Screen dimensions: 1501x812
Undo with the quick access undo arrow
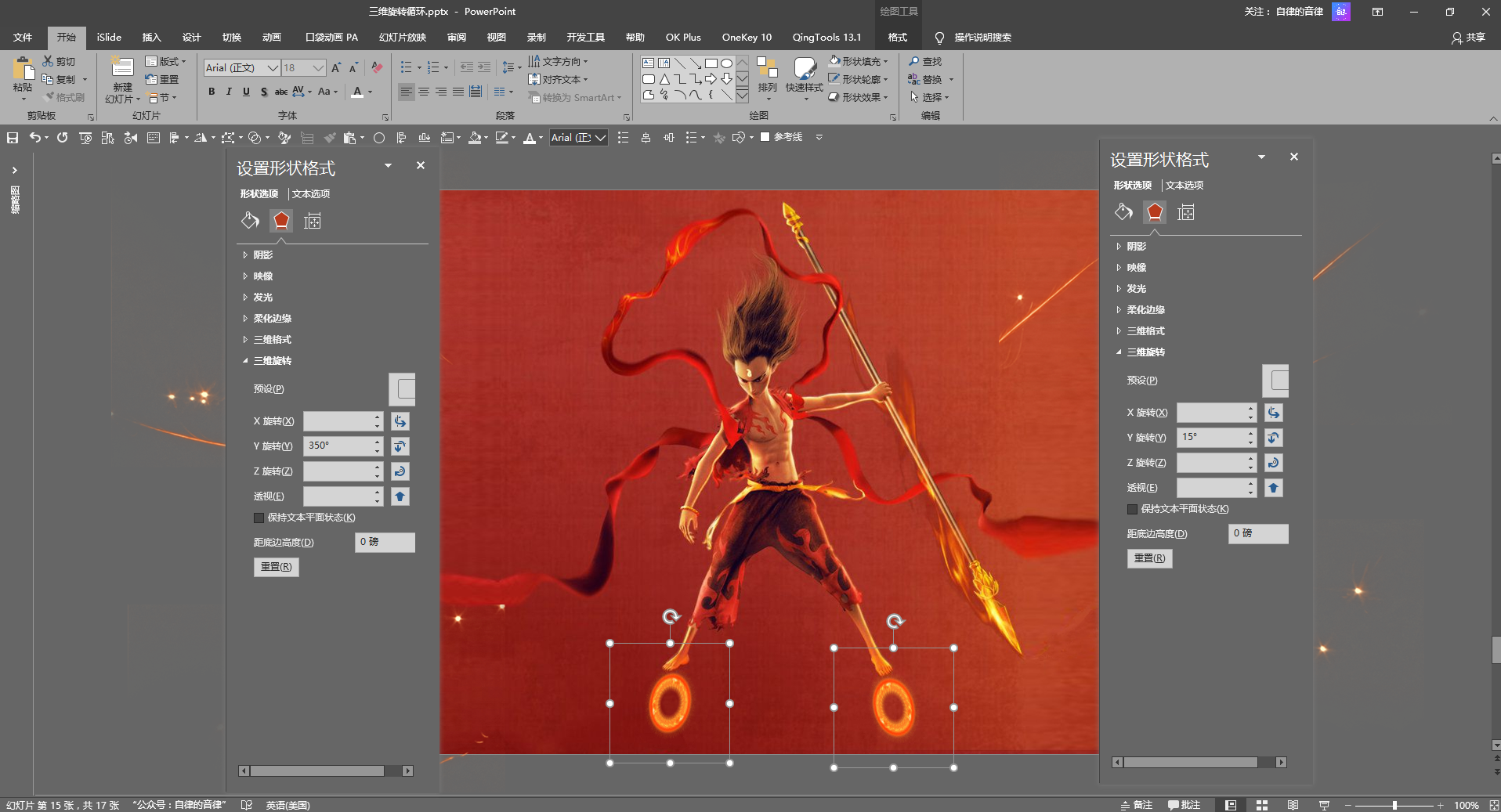click(34, 138)
